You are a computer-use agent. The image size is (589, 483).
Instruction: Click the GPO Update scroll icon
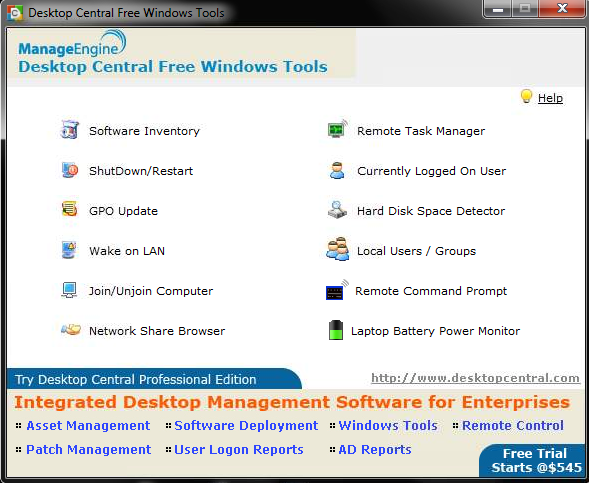[x=69, y=209]
